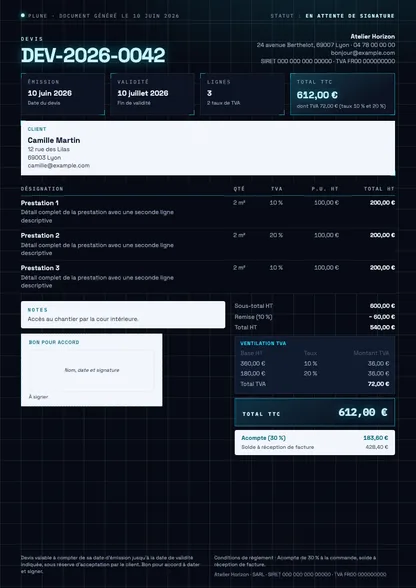Screen dimensions: 416x588
Task: Click the address line 24 avenue Berthelot
Action: point(326,45)
